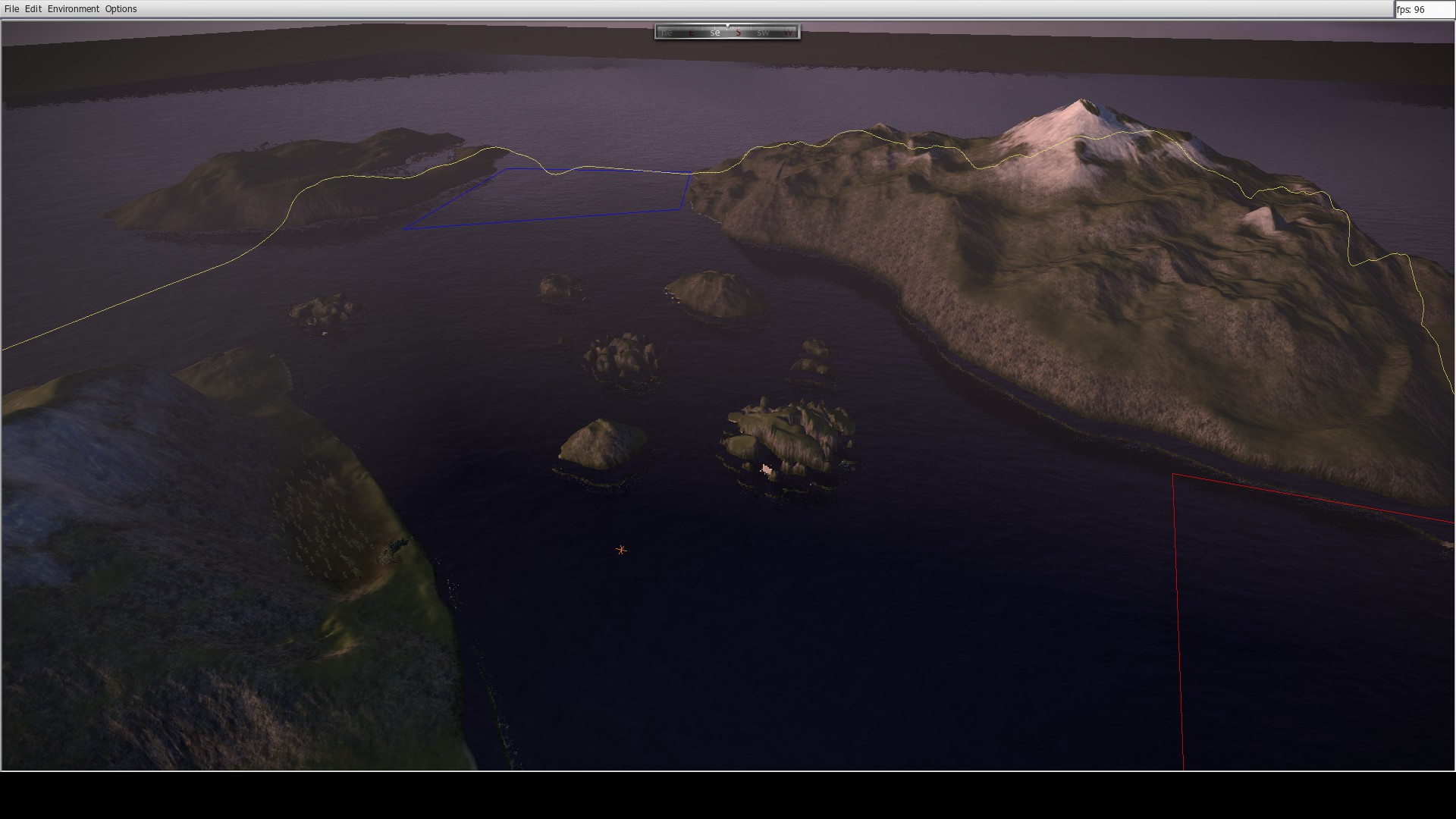This screenshot has width=1456, height=819.
Task: Click the small white object on the rocky island
Action: (x=767, y=470)
